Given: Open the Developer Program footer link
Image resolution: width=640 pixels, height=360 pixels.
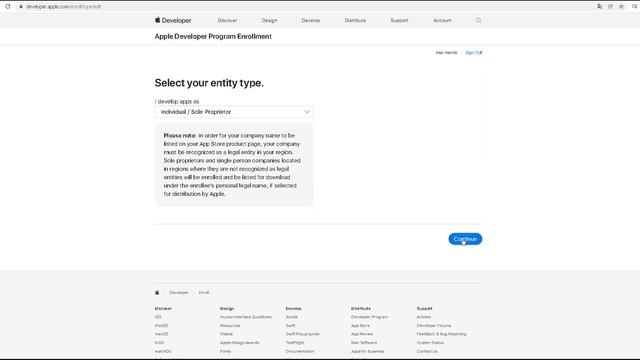Looking at the screenshot, I should coord(369,317).
